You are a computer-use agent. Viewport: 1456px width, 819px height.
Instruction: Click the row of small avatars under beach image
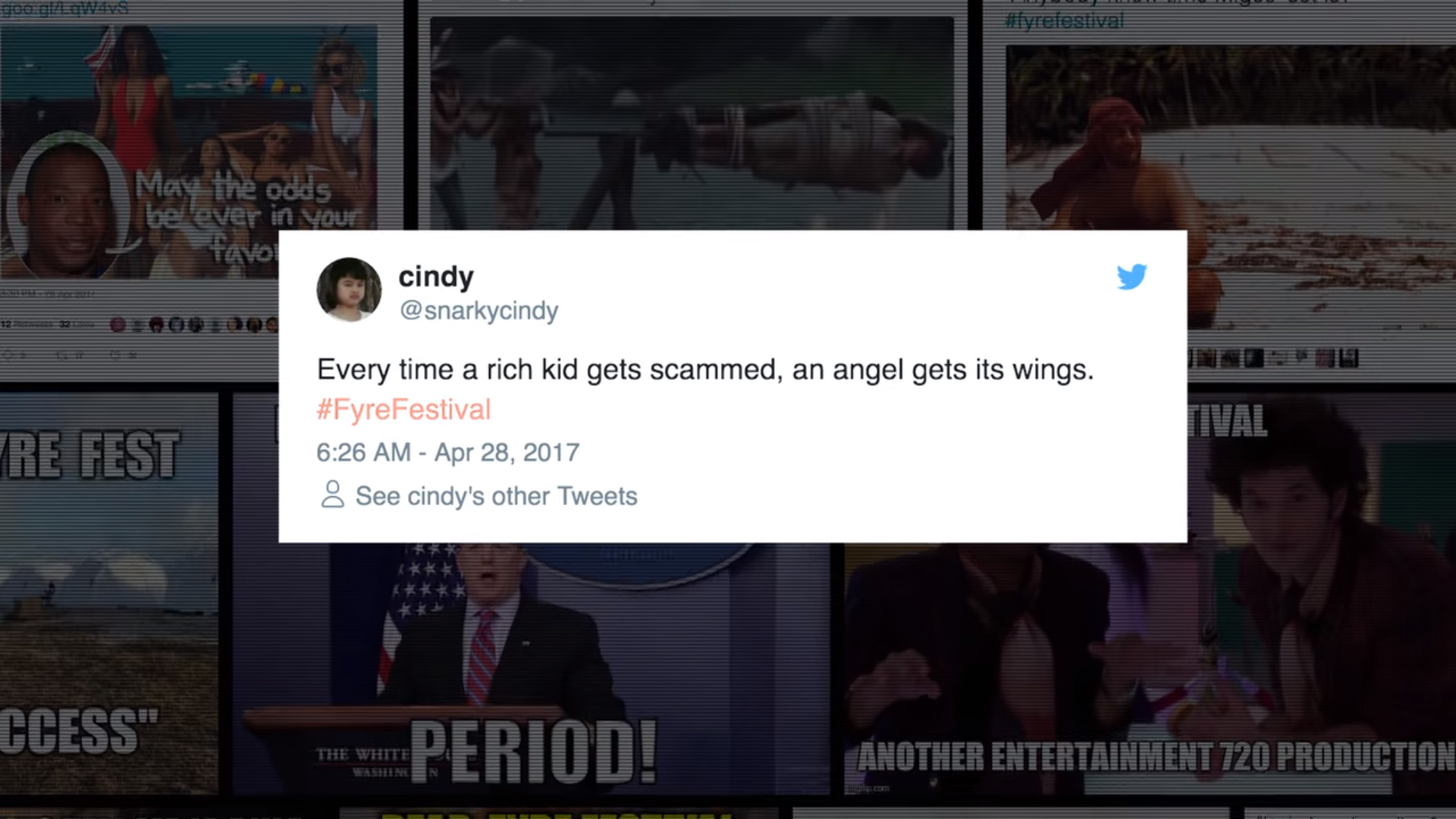point(1272,358)
